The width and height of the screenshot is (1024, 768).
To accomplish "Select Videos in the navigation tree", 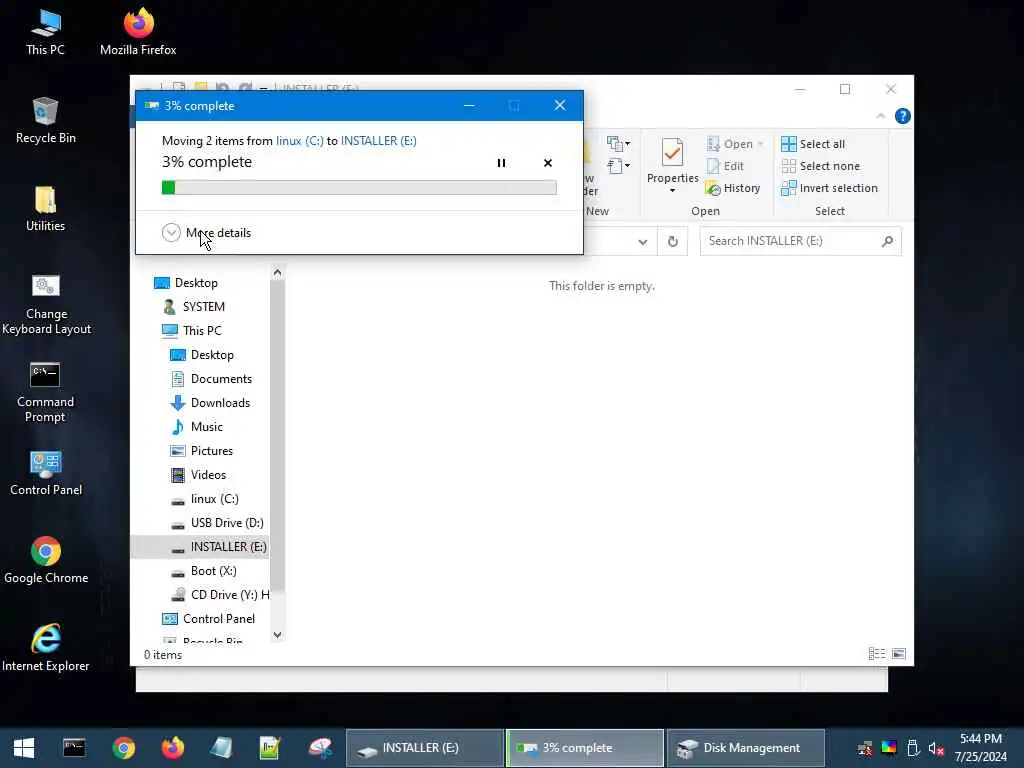I will (198, 475).
